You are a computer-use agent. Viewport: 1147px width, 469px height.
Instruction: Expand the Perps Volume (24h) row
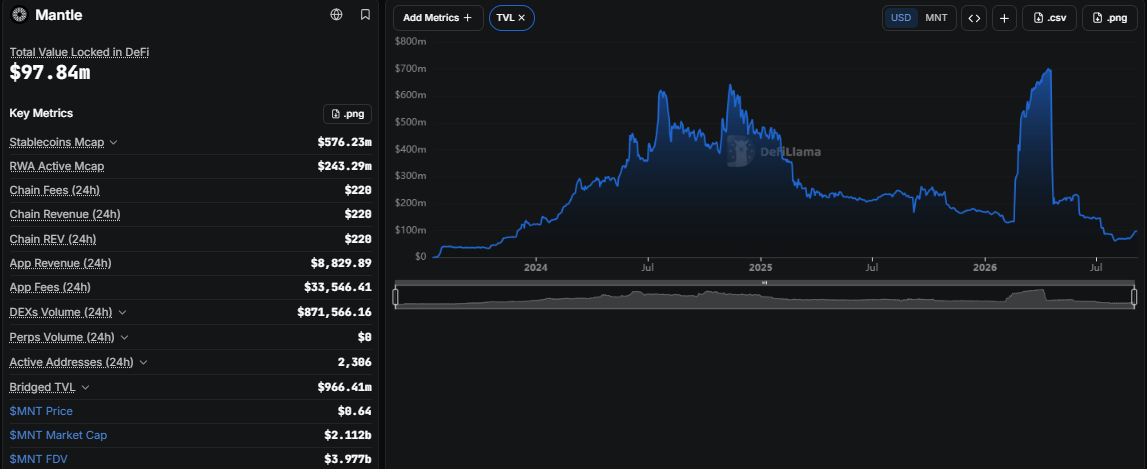pos(124,337)
